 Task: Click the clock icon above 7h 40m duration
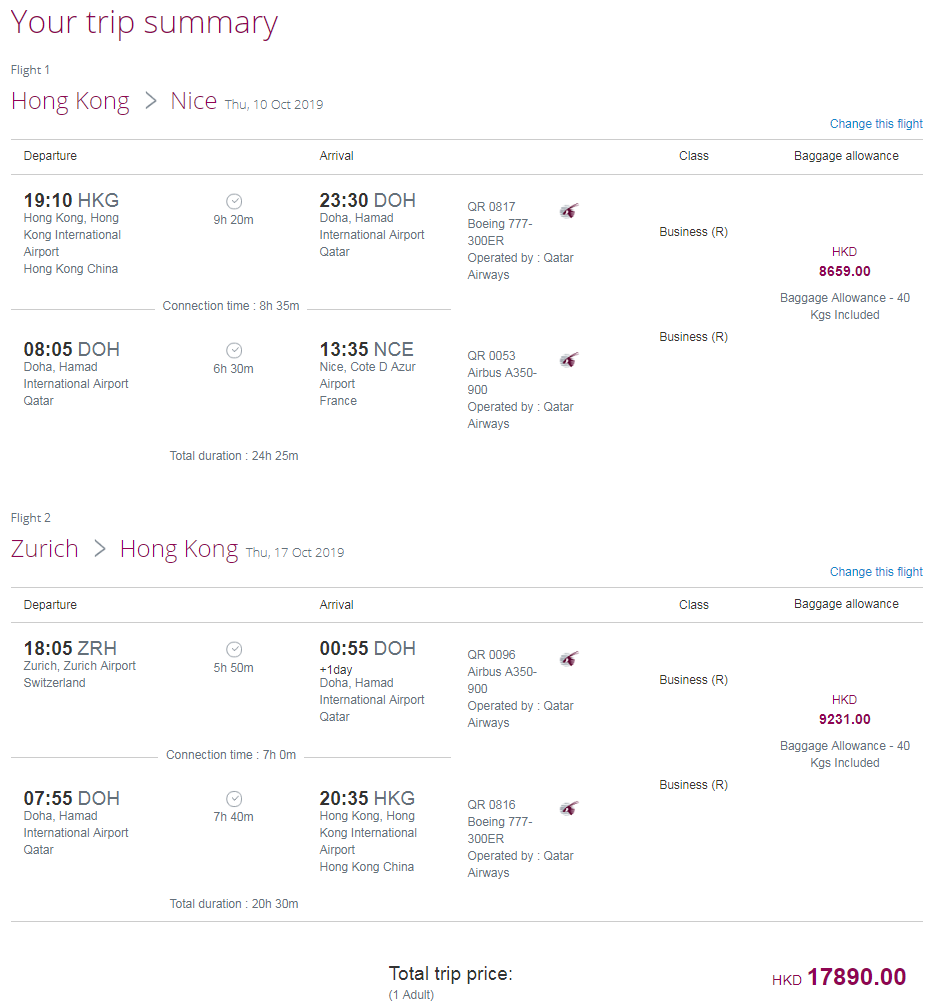coord(234,799)
